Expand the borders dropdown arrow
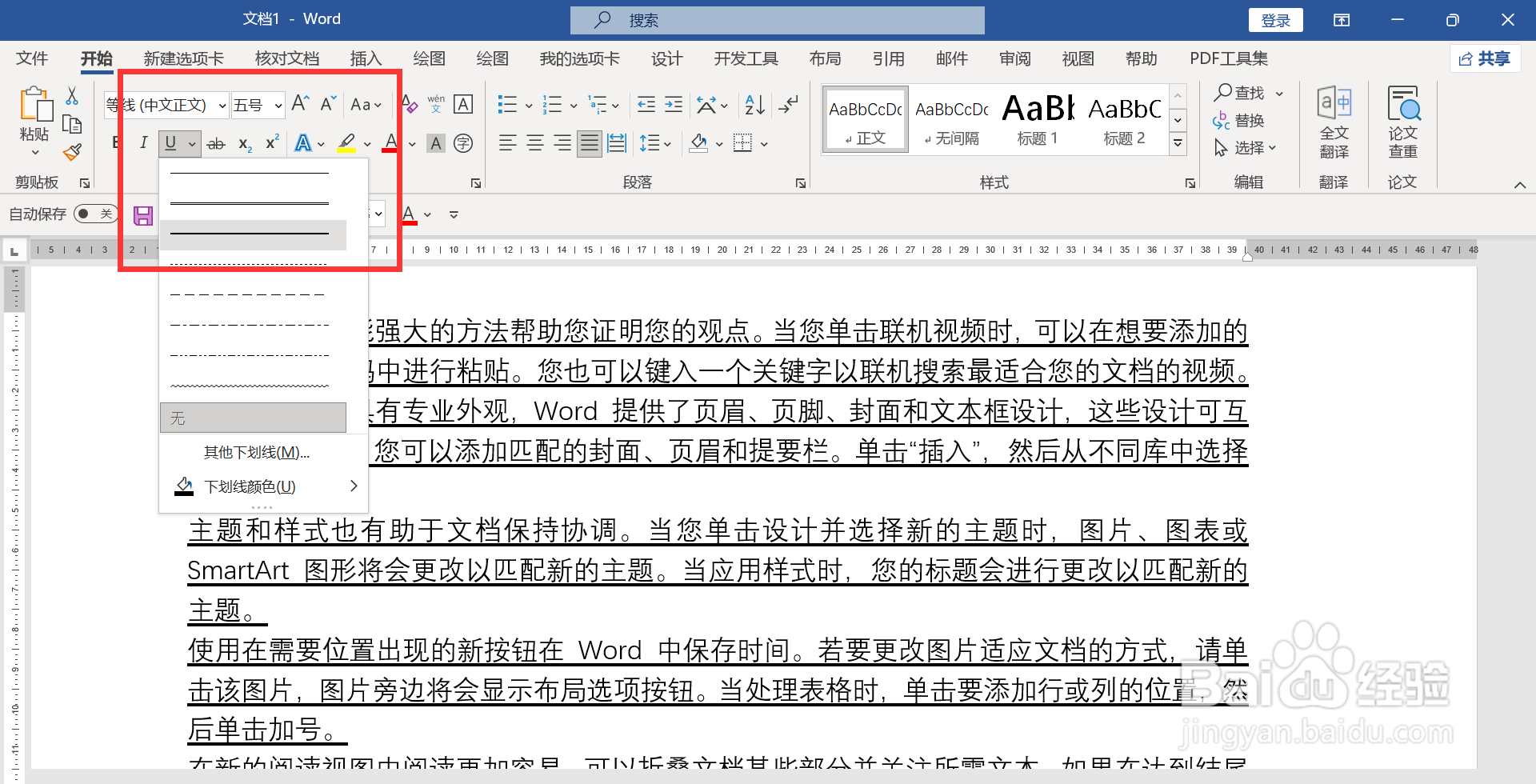1536x784 pixels. pyautogui.click(x=765, y=145)
